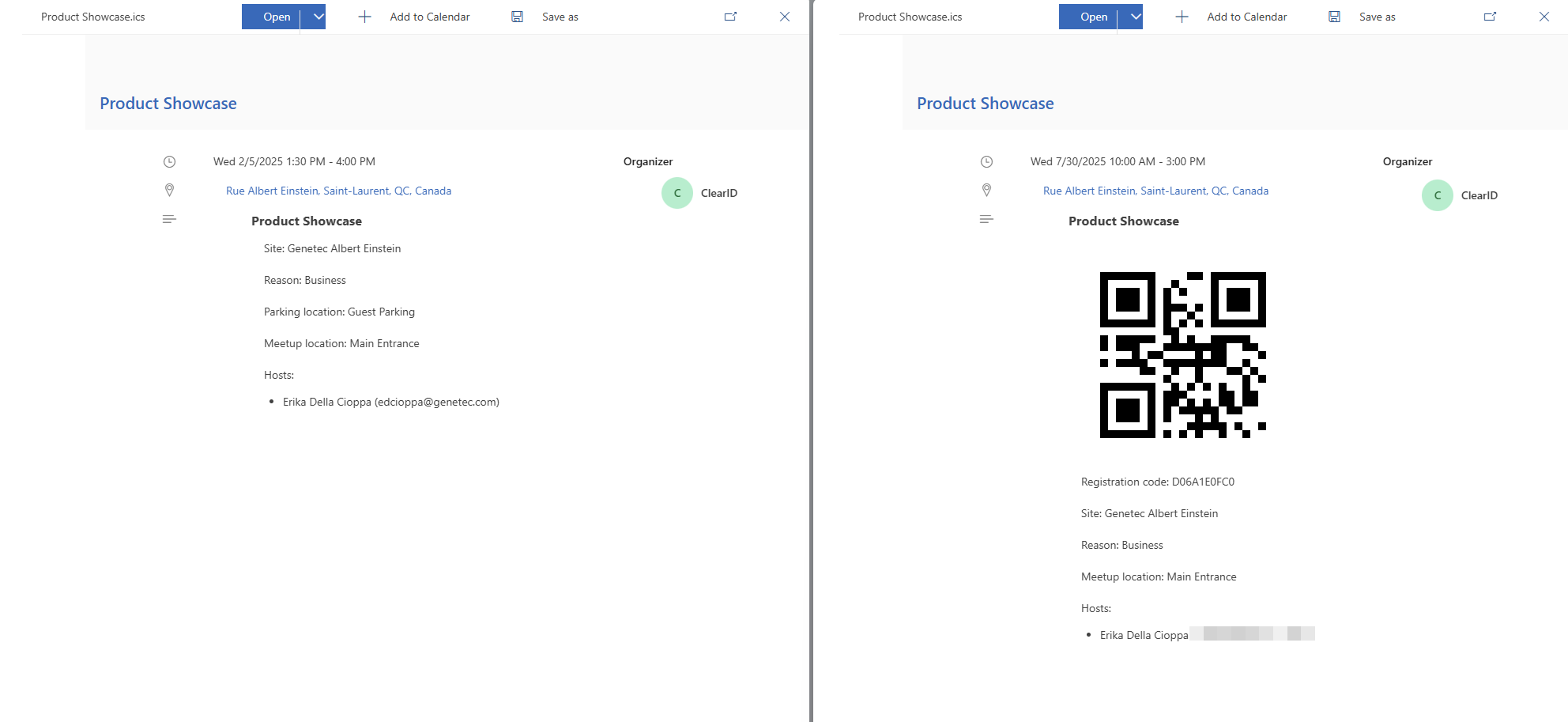Open the Rue Albert Einstein address link, right pane

pyautogui.click(x=1155, y=191)
